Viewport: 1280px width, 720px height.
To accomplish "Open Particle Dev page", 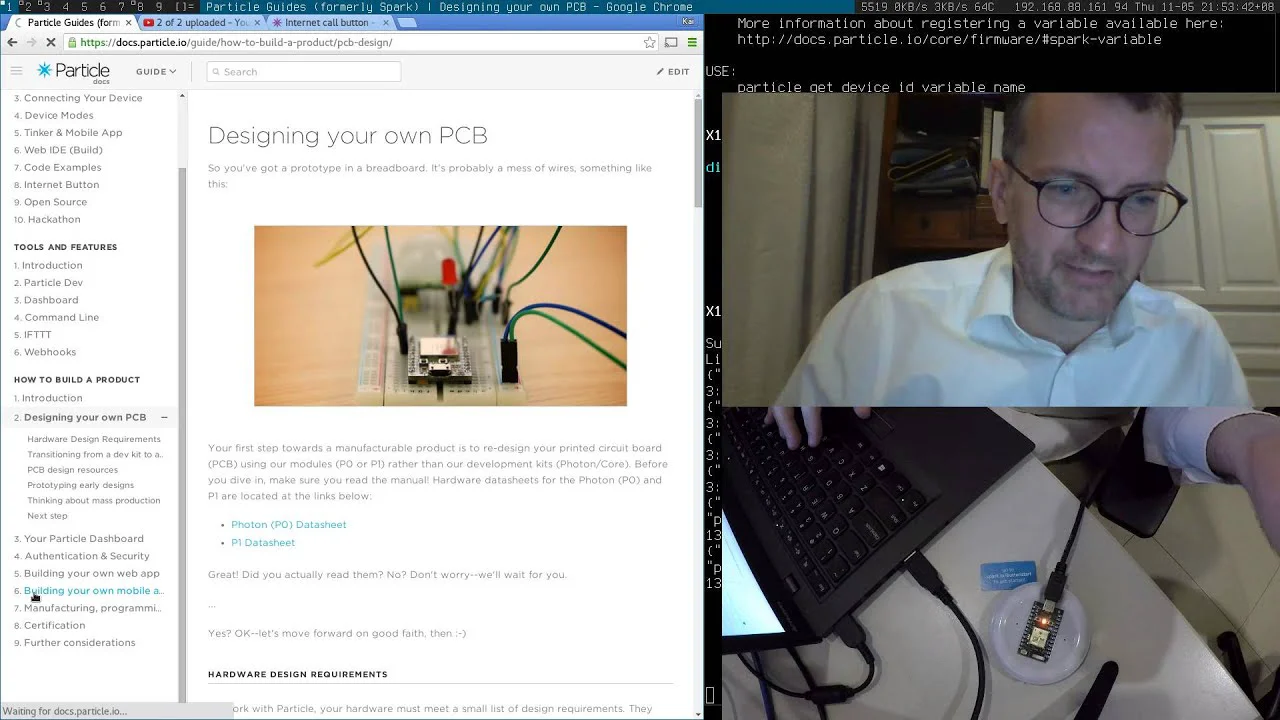I will coord(53,283).
